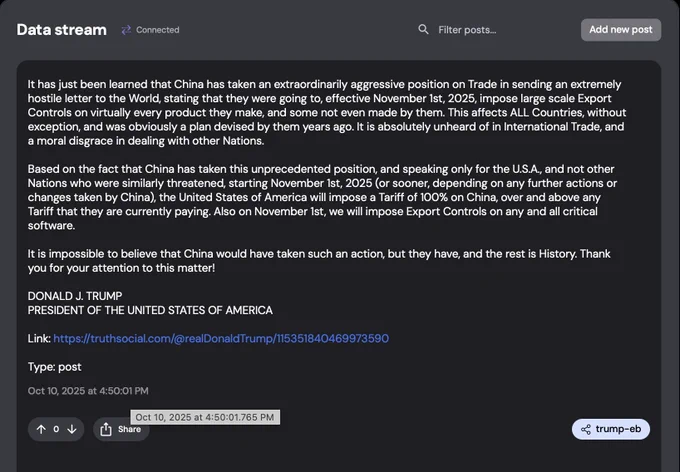Click the share box-arrow icon
The height and width of the screenshot is (472, 680).
click(x=106, y=429)
